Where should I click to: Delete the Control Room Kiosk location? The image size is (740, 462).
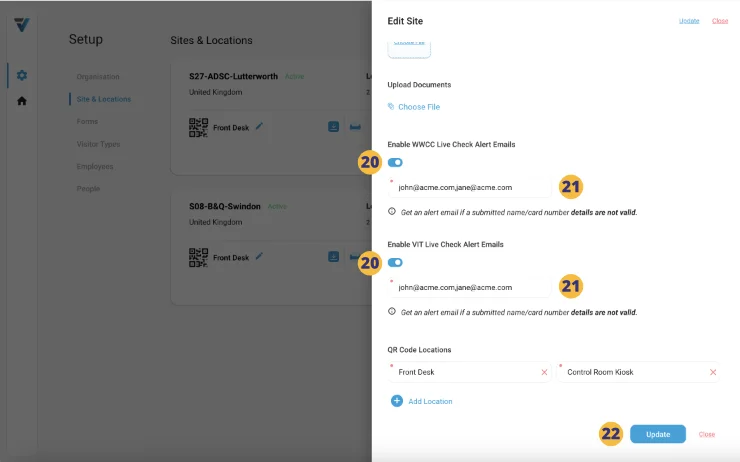pos(713,372)
